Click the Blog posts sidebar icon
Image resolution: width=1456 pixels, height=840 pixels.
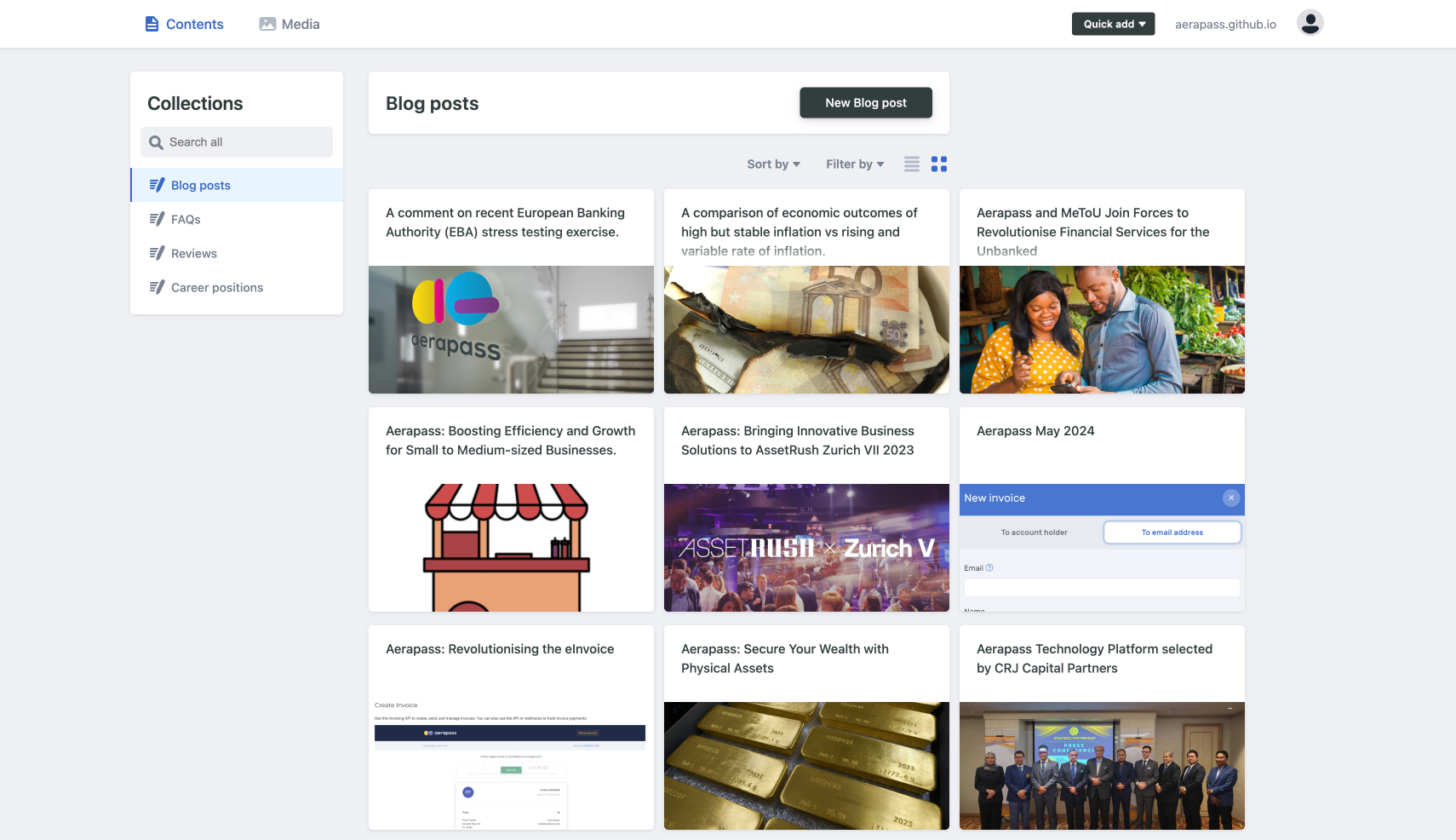(x=157, y=185)
